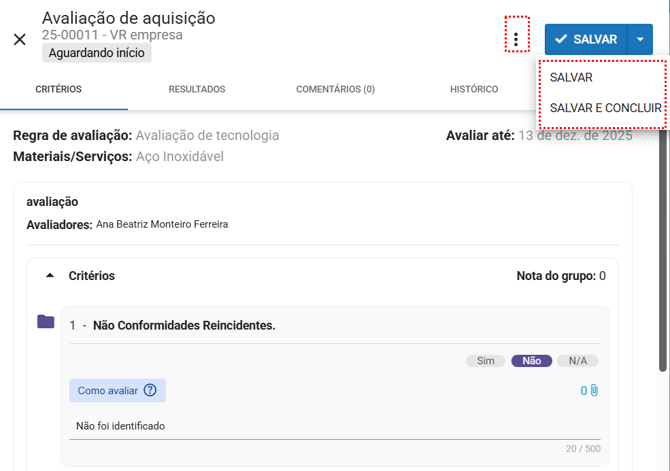Click the Como avaliar button
Viewport: 670px width, 471px height.
tap(117, 391)
